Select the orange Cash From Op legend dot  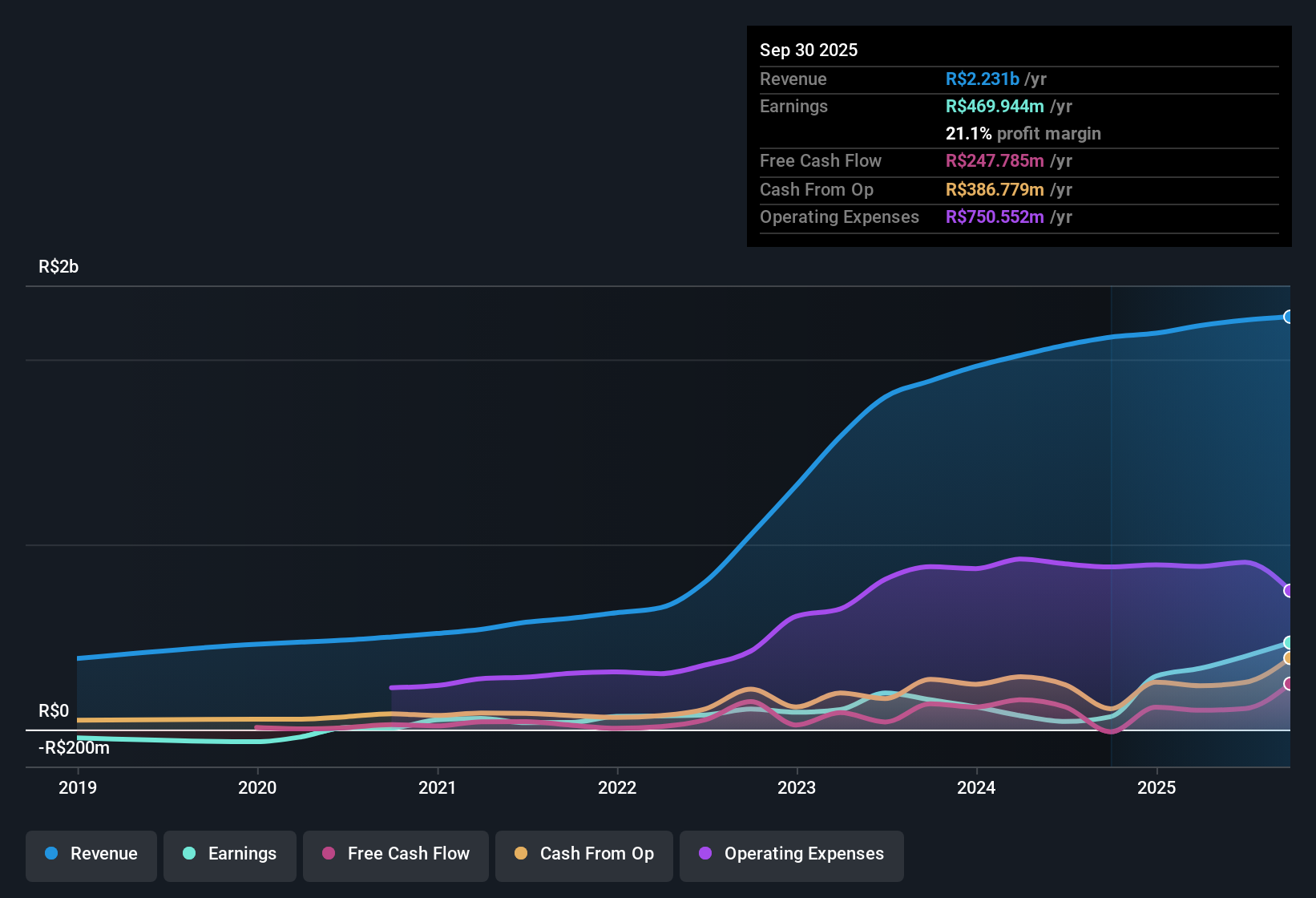pyautogui.click(x=521, y=854)
